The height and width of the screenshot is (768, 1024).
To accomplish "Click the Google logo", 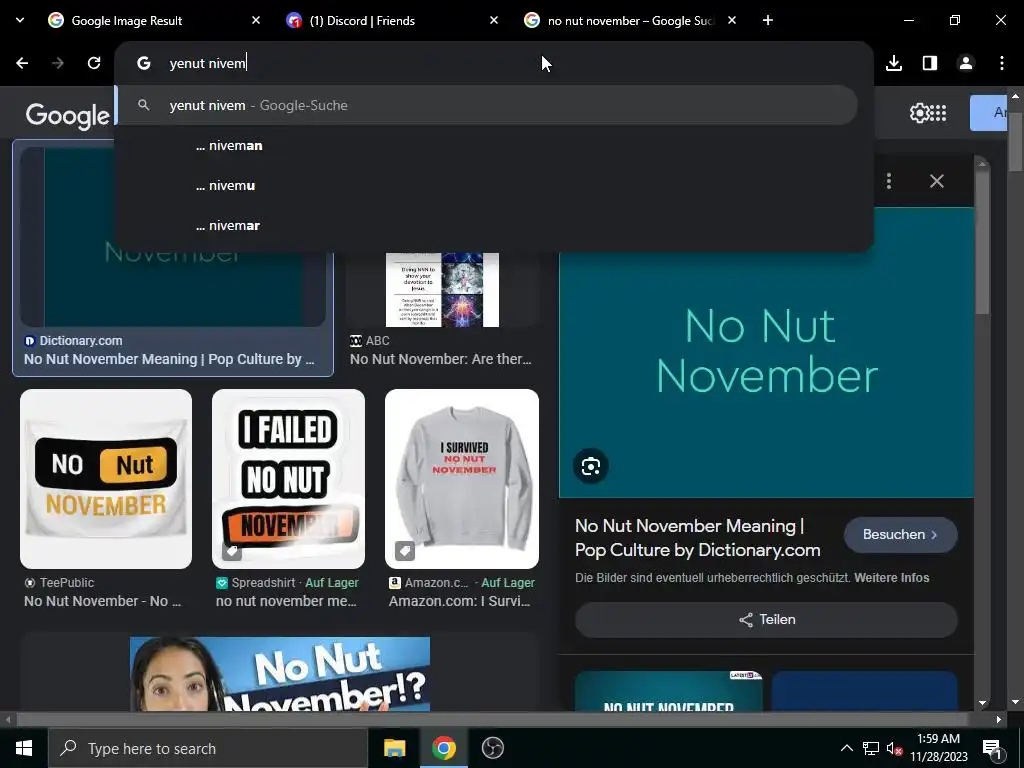I will point(68,116).
